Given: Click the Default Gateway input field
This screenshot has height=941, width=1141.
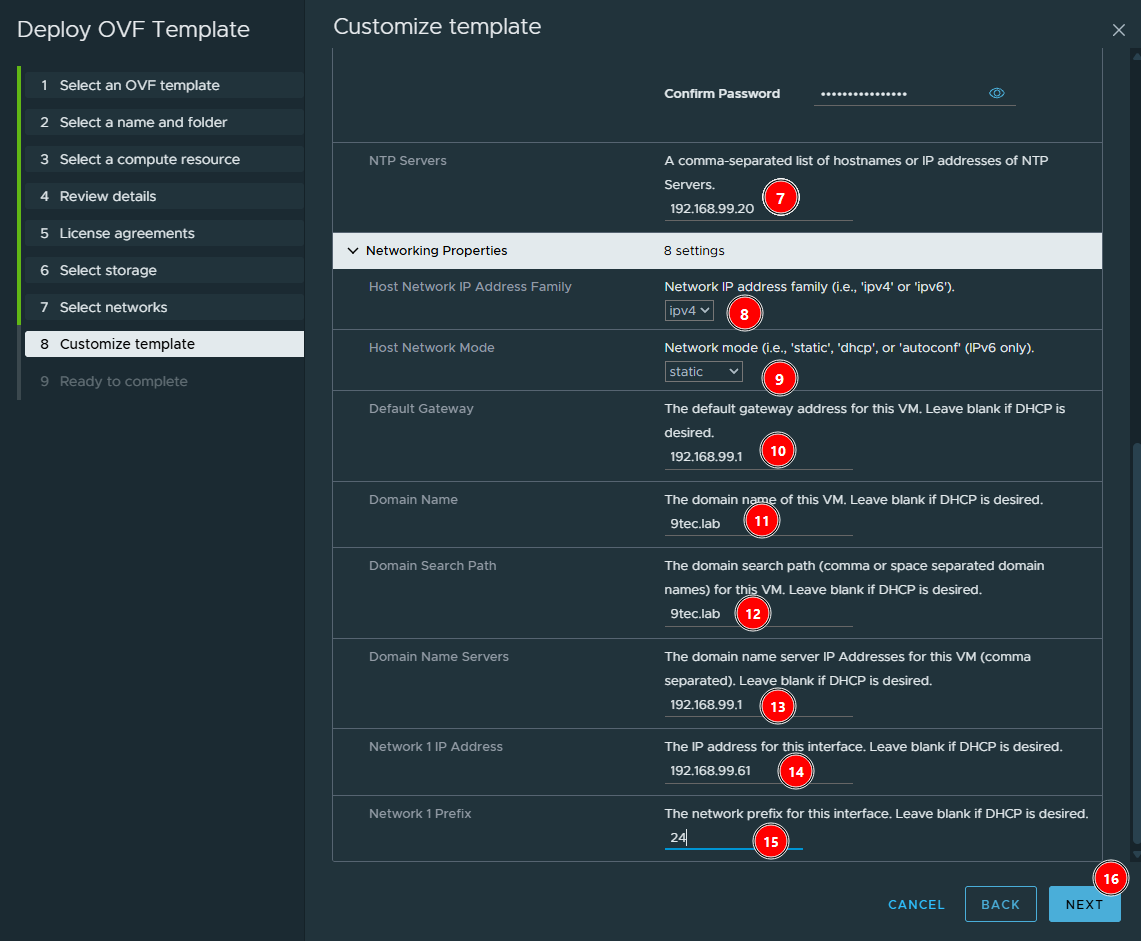Looking at the screenshot, I should click(x=758, y=457).
